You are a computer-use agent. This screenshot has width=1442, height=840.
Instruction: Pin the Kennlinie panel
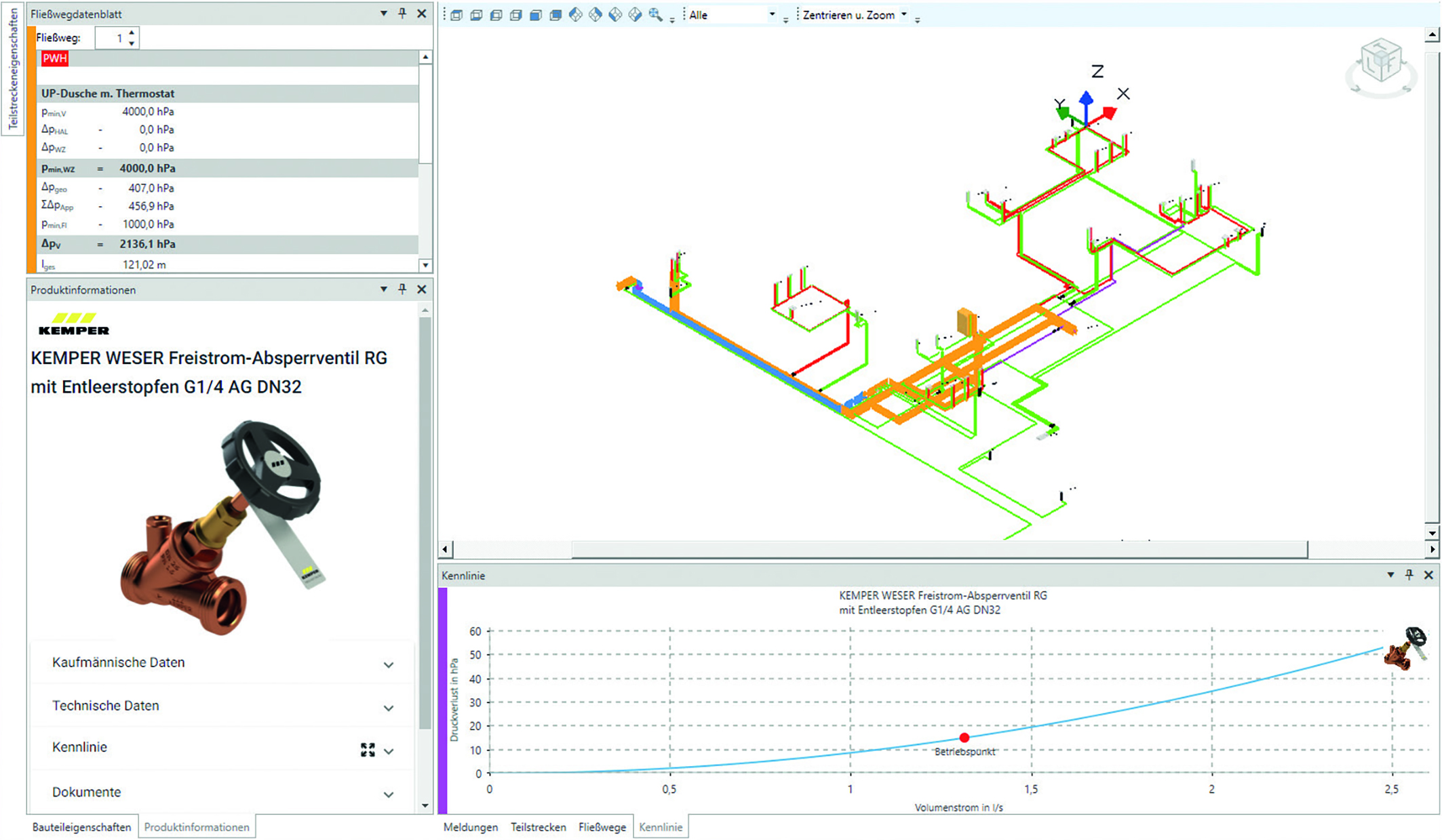1409,575
